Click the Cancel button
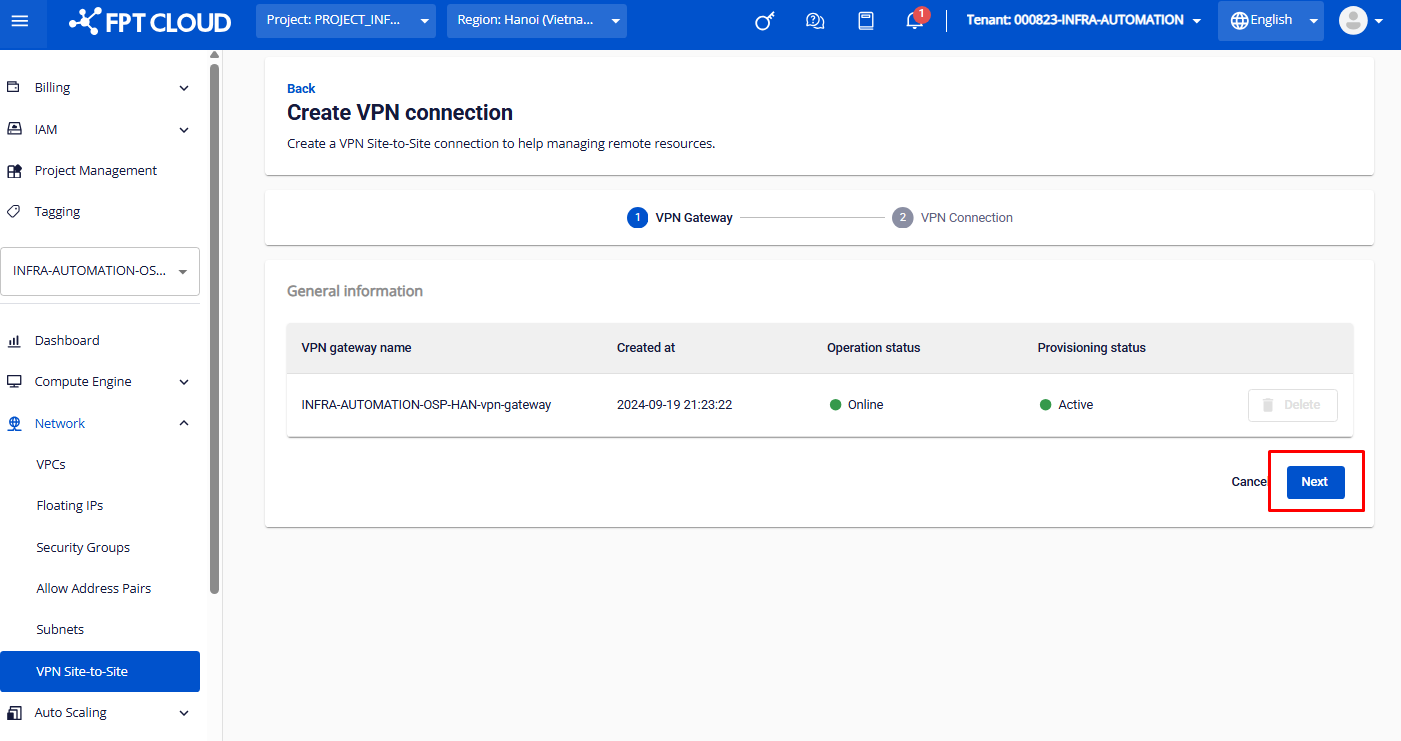Viewport: 1401px width, 741px height. pos(1249,482)
